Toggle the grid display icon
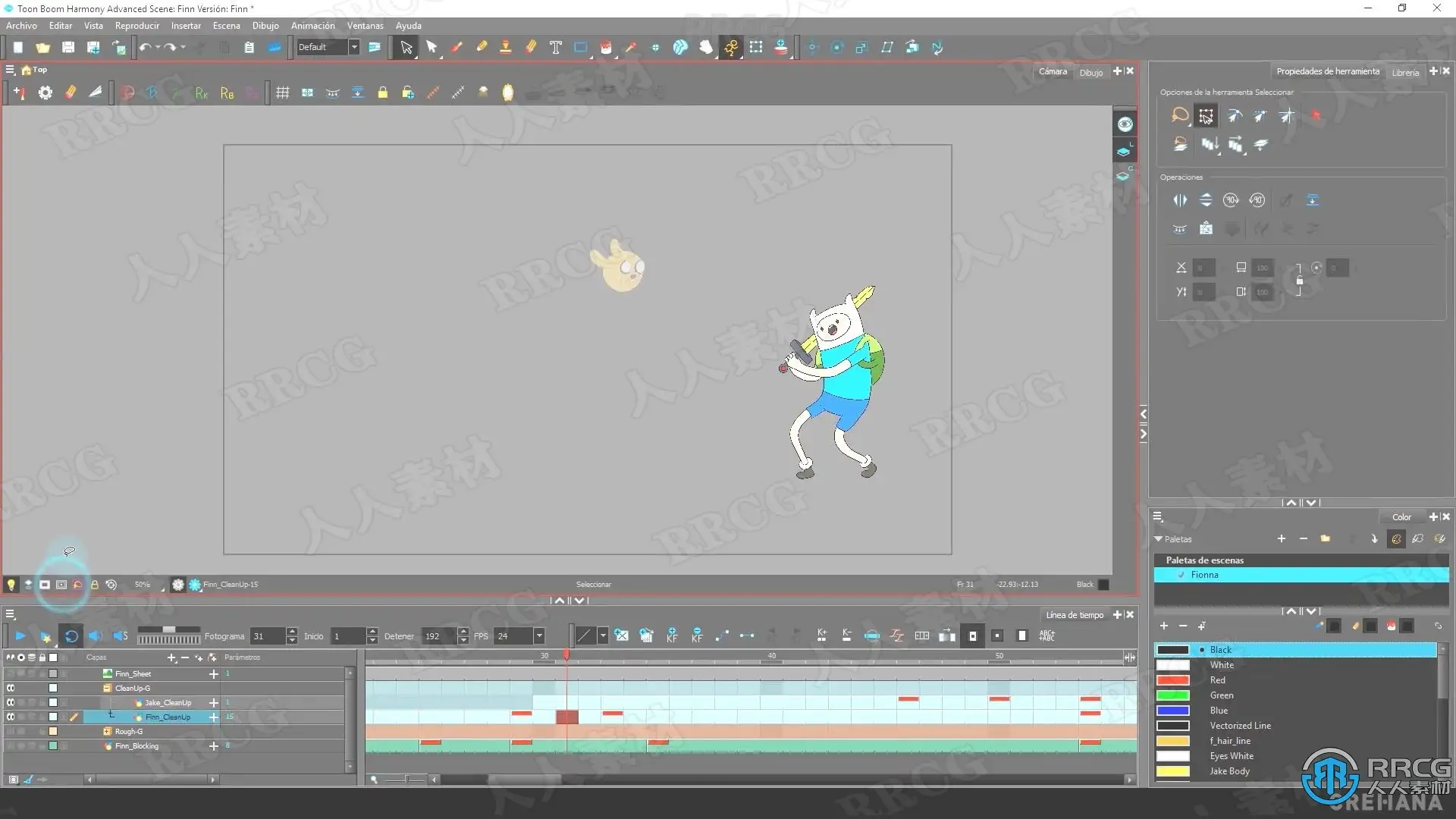Viewport: 1456px width, 819px height. 282,93
